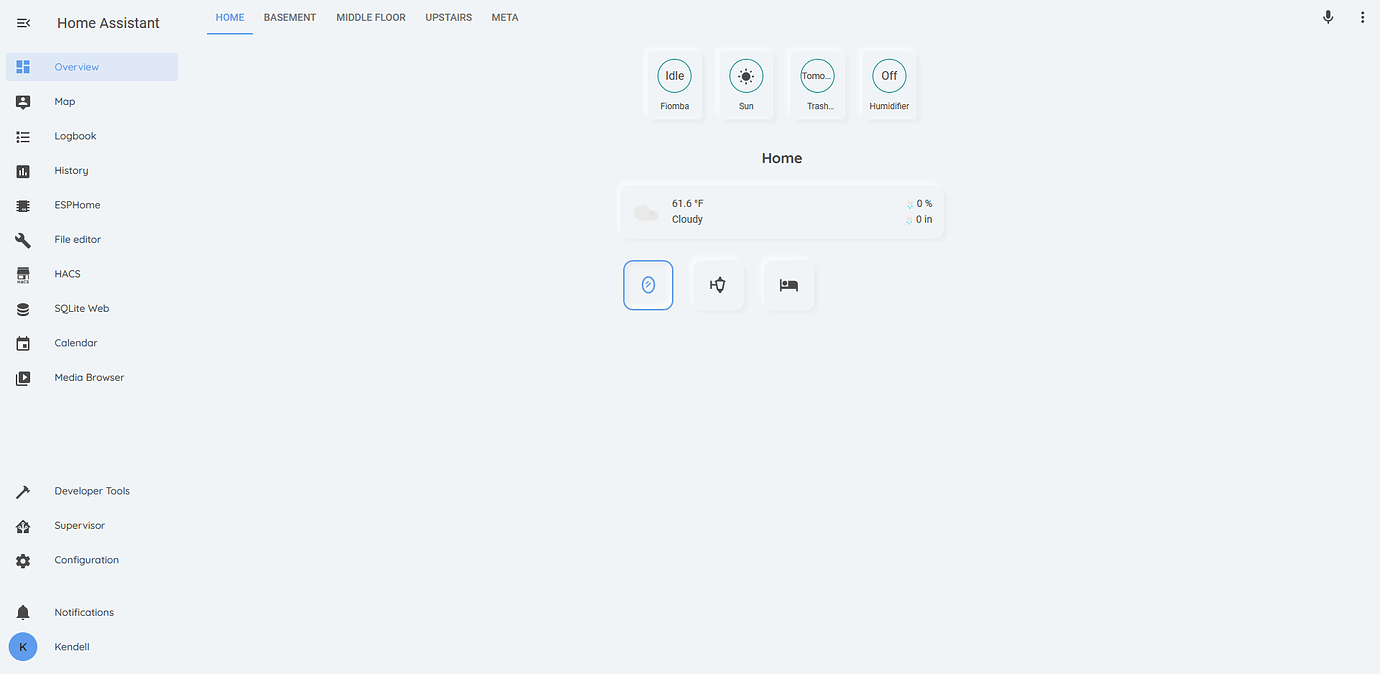
Task: Select the bed icon button
Action: click(788, 285)
